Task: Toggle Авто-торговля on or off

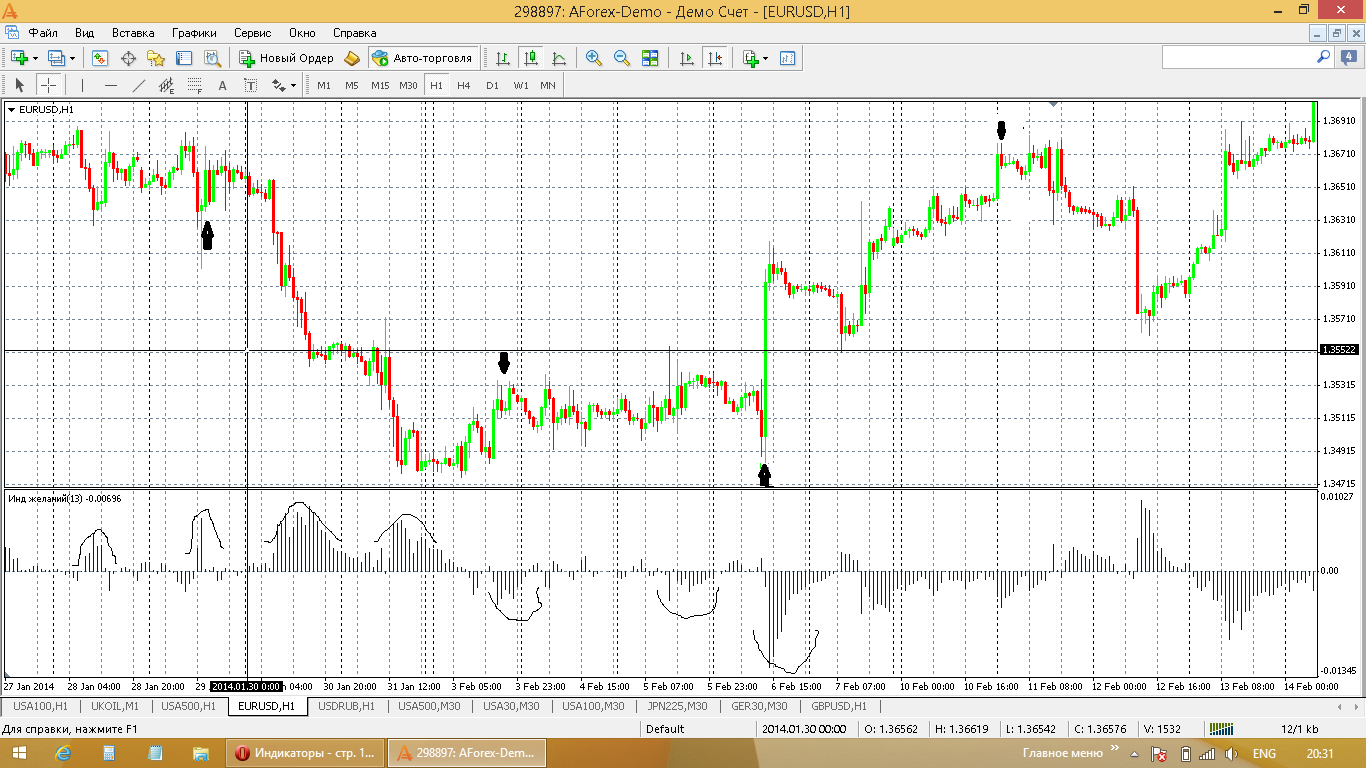Action: (422, 58)
